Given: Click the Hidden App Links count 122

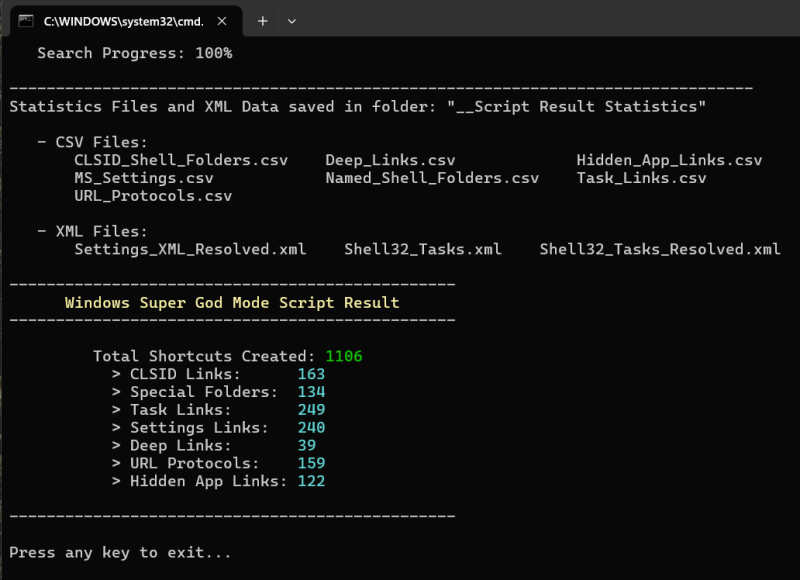Looking at the screenshot, I should click(x=311, y=481).
